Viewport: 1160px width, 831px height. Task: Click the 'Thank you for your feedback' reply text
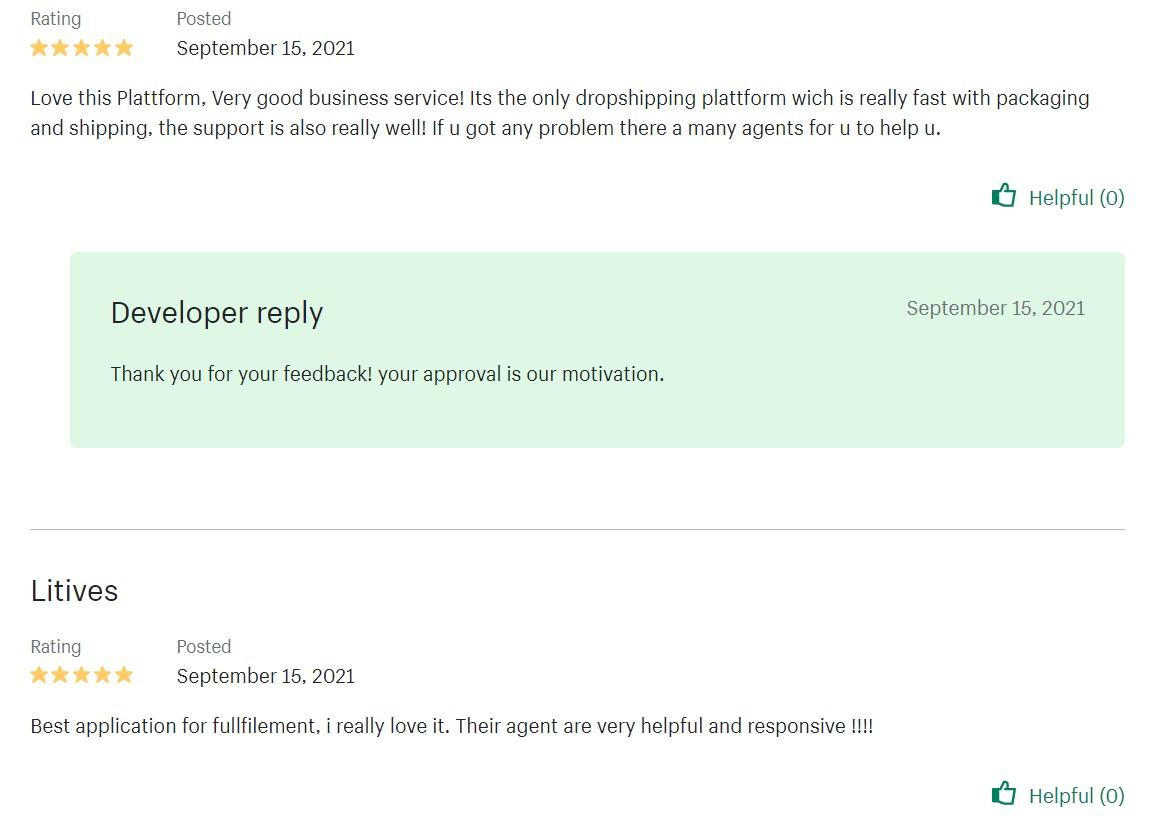pos(388,374)
